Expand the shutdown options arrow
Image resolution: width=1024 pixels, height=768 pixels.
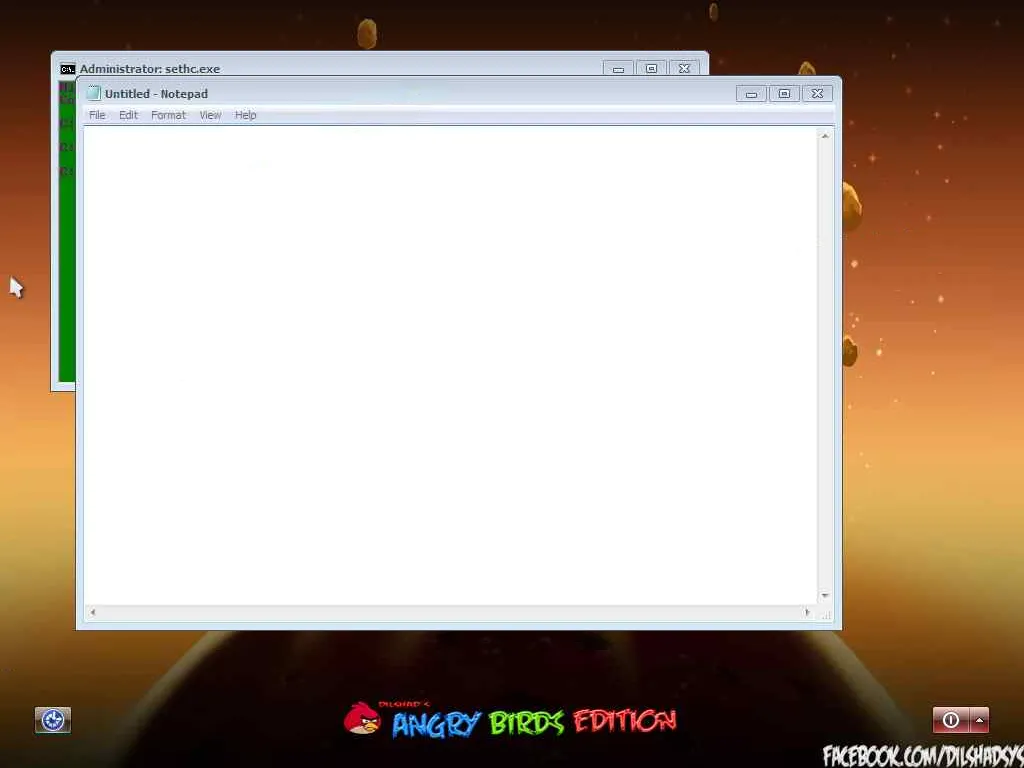980,720
